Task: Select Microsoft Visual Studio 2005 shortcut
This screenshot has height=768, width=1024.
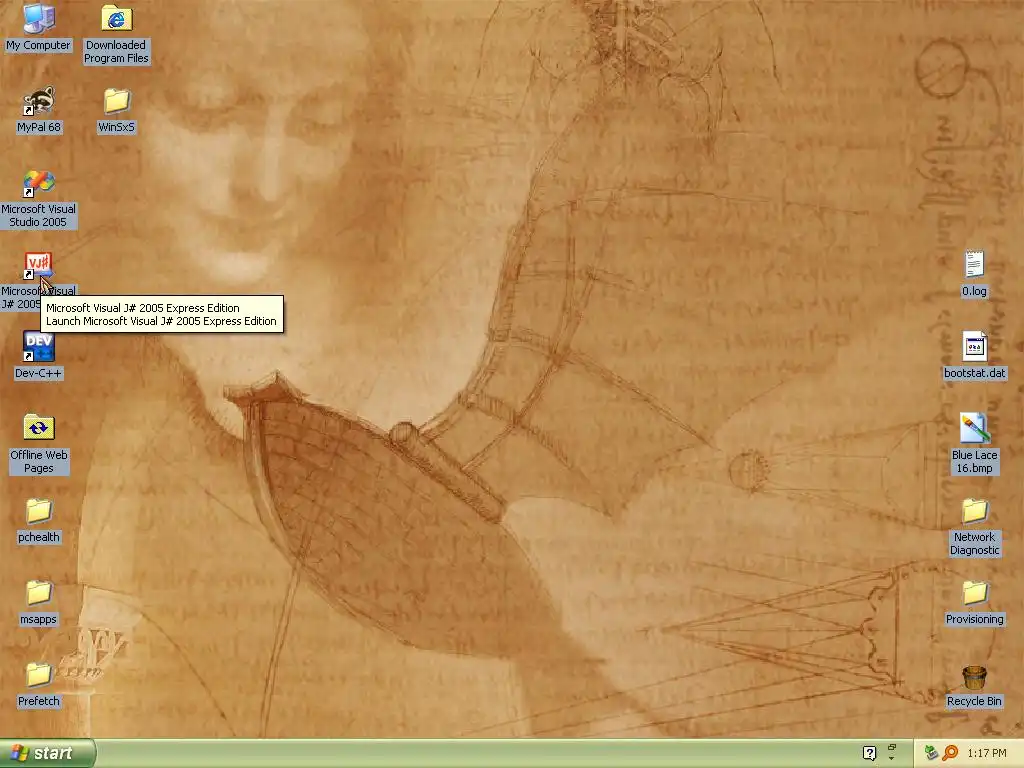Action: (39, 184)
